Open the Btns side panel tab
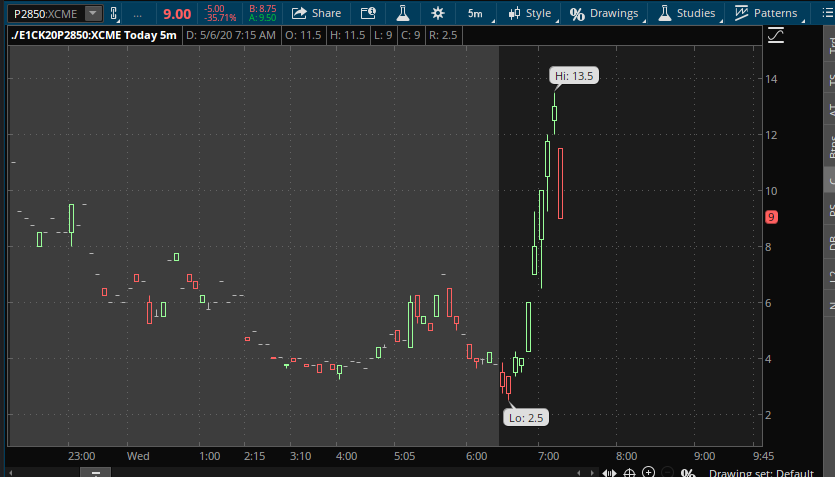Screen dimensions: 835x477 [830, 146]
